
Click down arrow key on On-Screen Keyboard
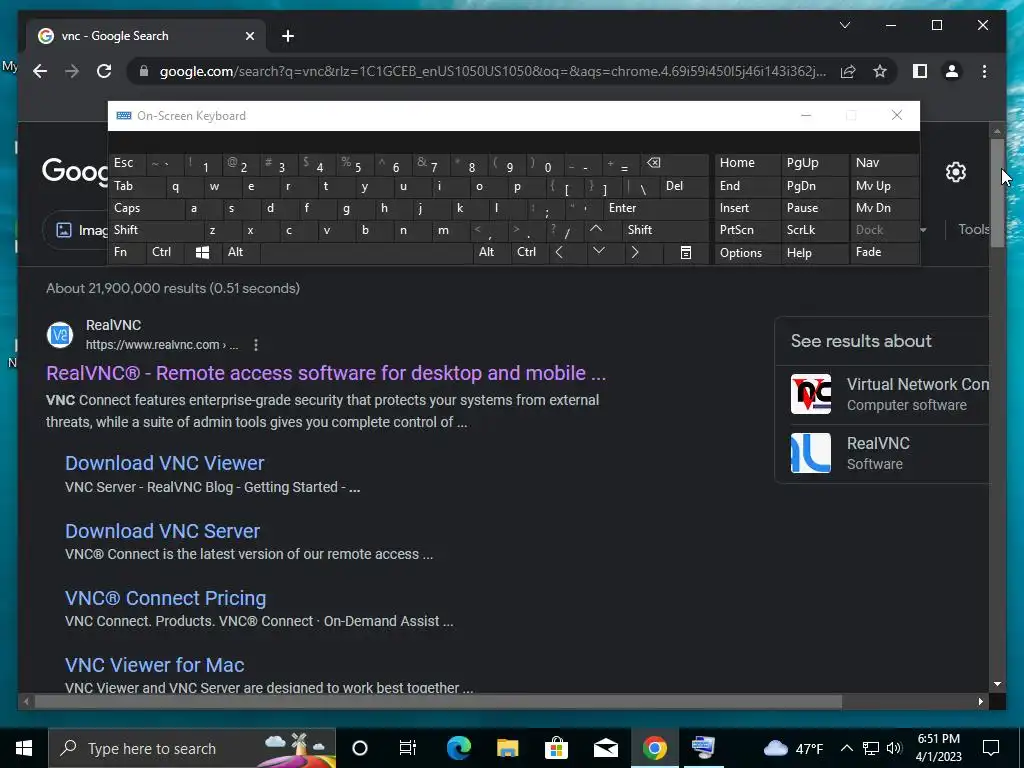[x=598, y=252]
